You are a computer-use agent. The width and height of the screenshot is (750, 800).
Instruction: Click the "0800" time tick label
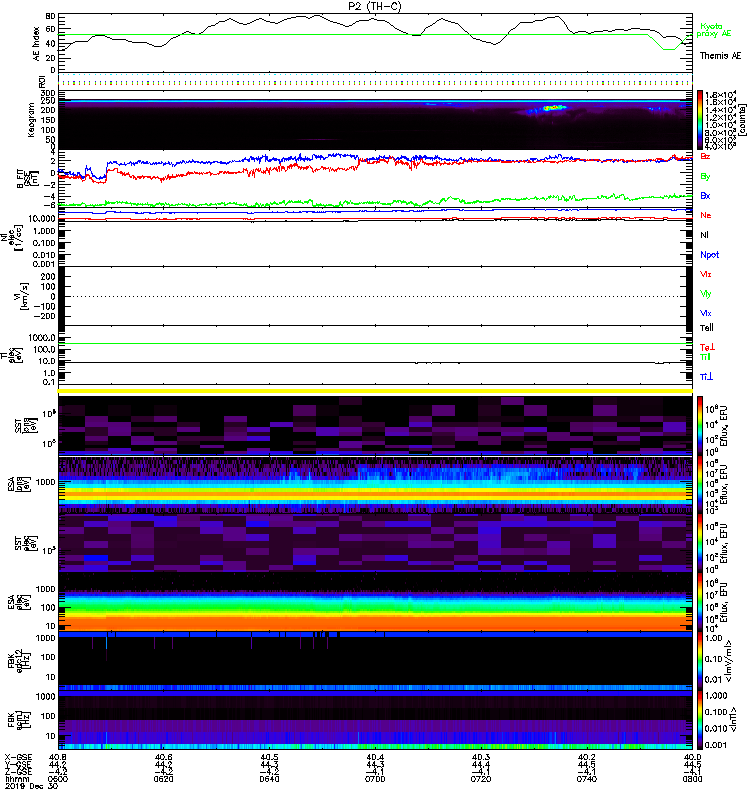692,779
